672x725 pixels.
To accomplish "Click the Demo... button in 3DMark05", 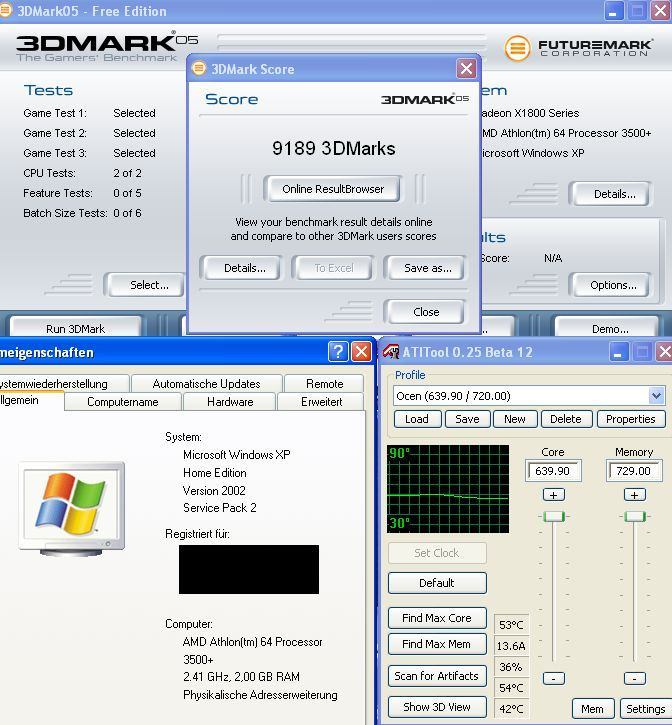I will coord(607,327).
